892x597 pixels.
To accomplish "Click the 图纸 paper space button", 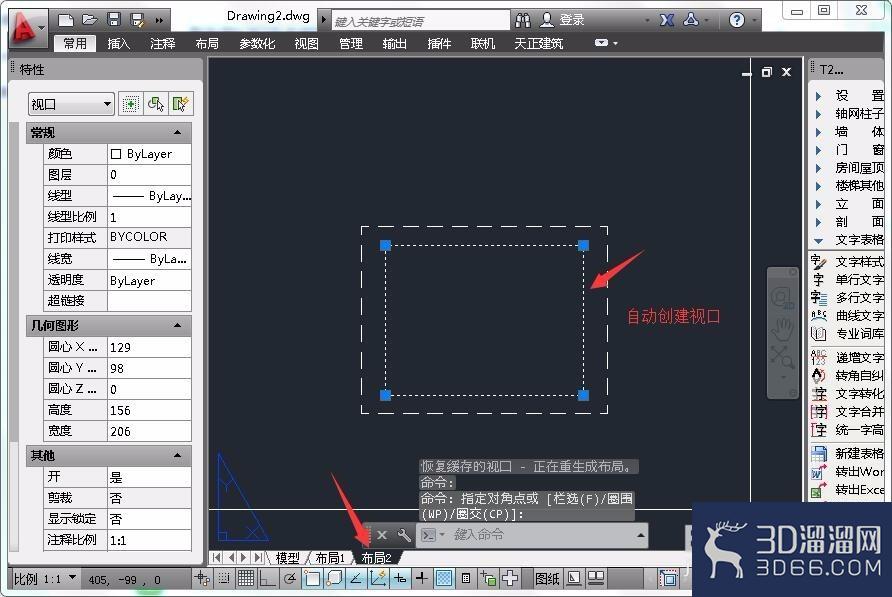I will [547, 579].
